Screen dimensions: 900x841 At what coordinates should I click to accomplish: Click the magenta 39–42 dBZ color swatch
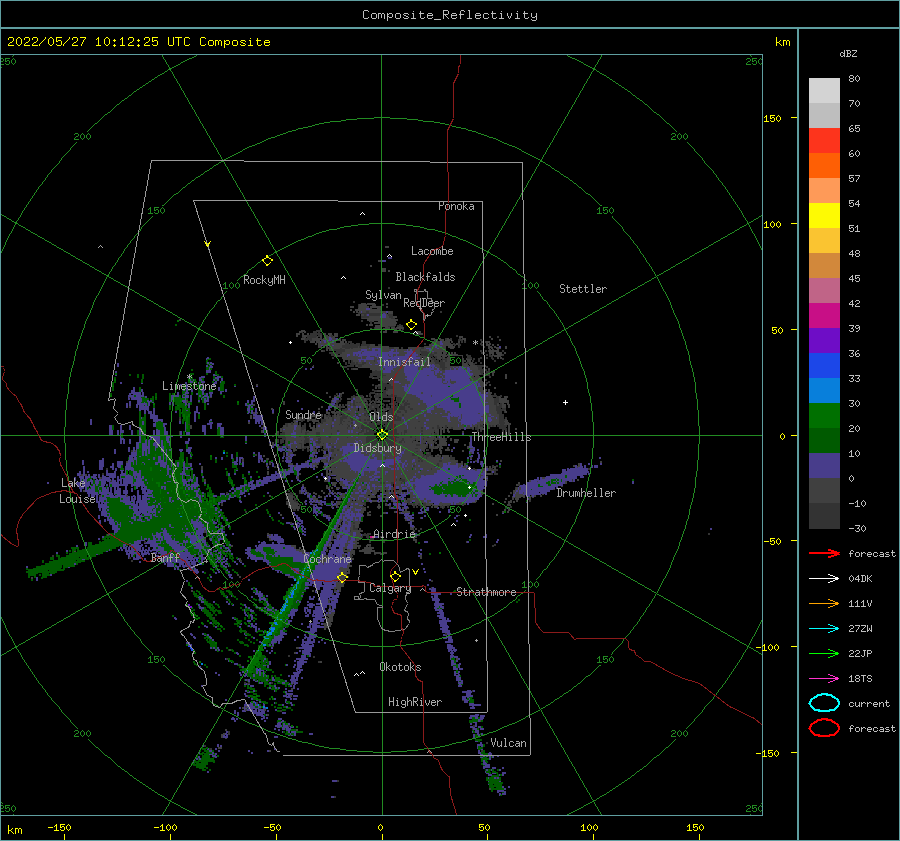[824, 315]
